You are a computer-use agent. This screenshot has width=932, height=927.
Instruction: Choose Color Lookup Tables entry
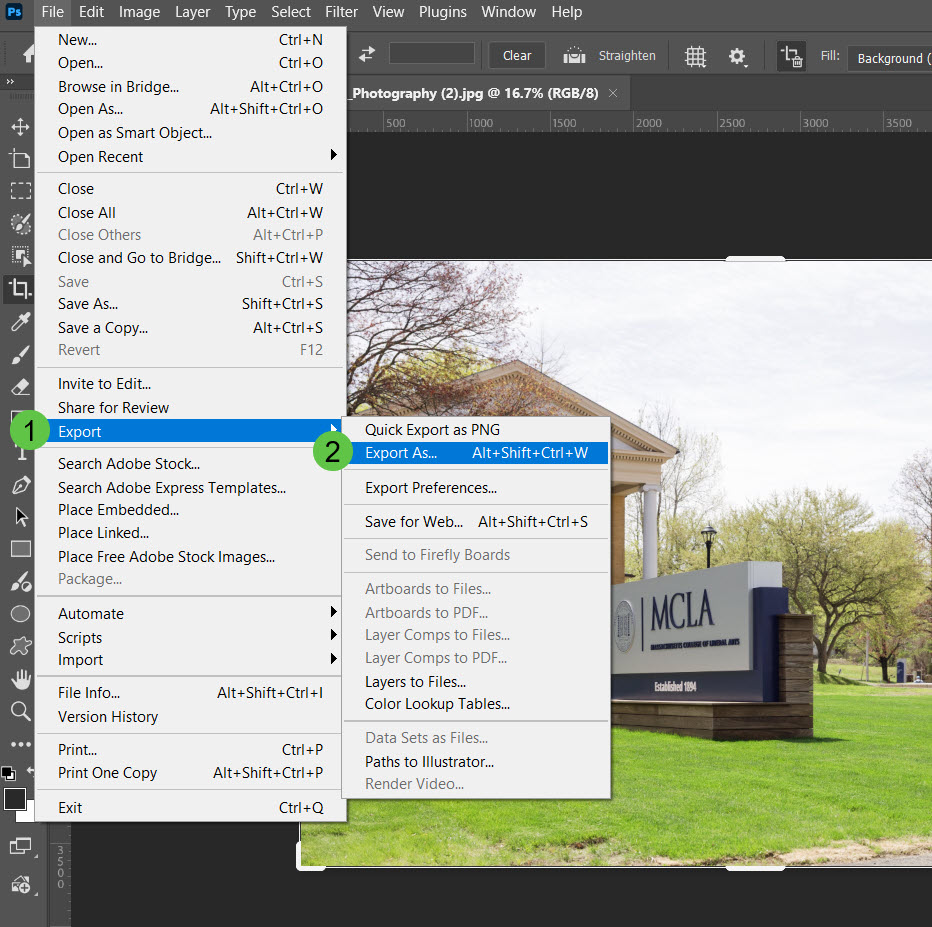tap(476, 704)
